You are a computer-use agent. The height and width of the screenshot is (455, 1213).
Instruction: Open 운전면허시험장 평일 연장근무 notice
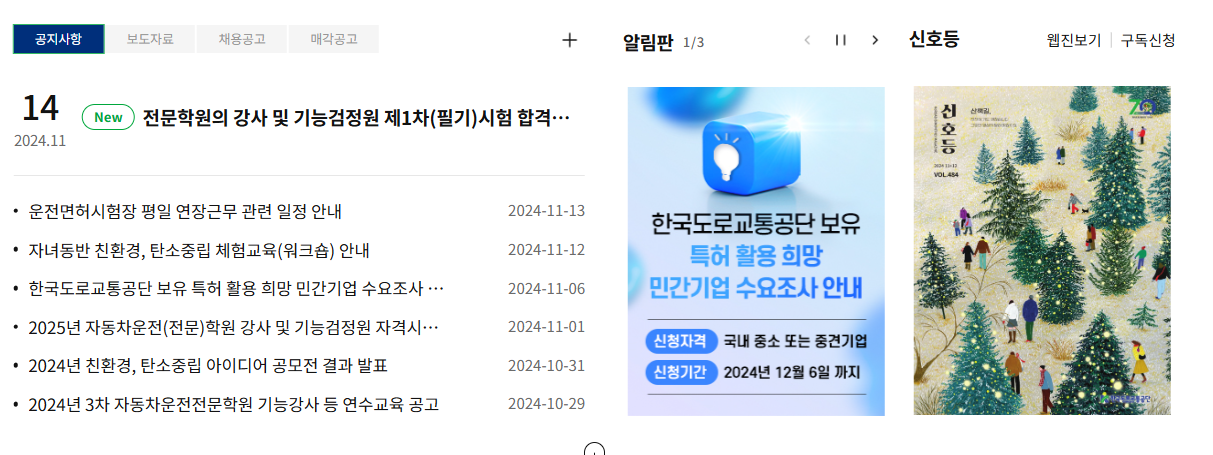(186, 211)
